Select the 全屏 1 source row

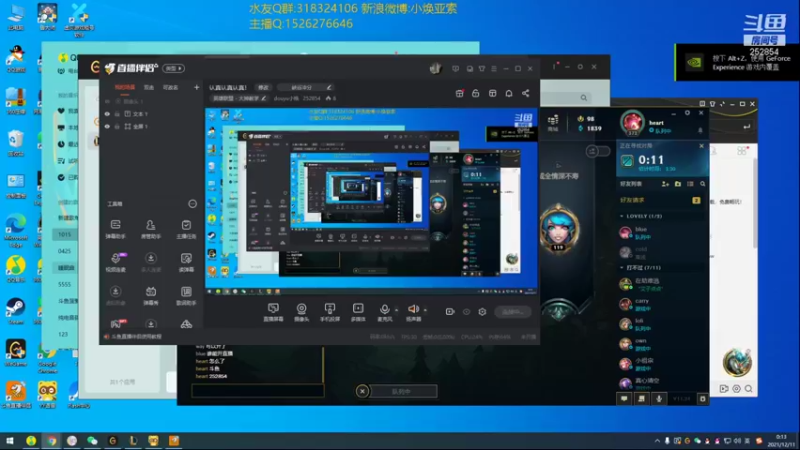click(152, 126)
